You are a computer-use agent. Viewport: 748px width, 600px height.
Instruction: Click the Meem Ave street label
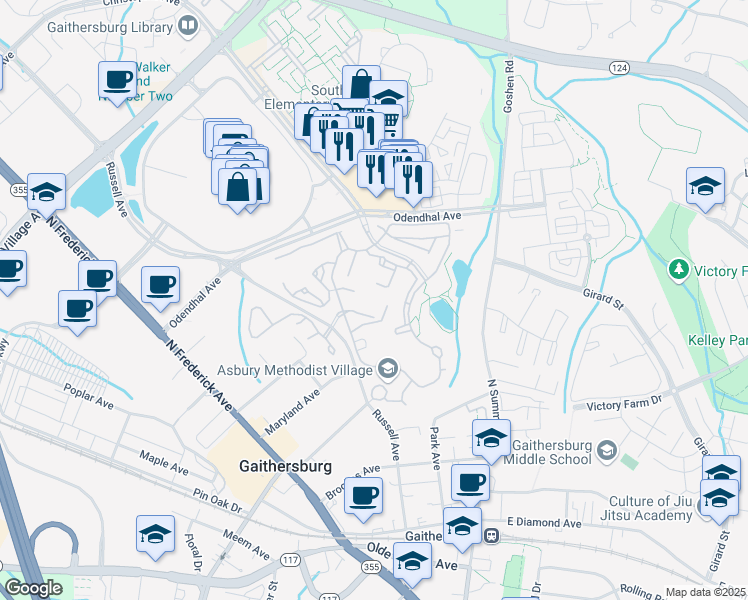[246, 545]
